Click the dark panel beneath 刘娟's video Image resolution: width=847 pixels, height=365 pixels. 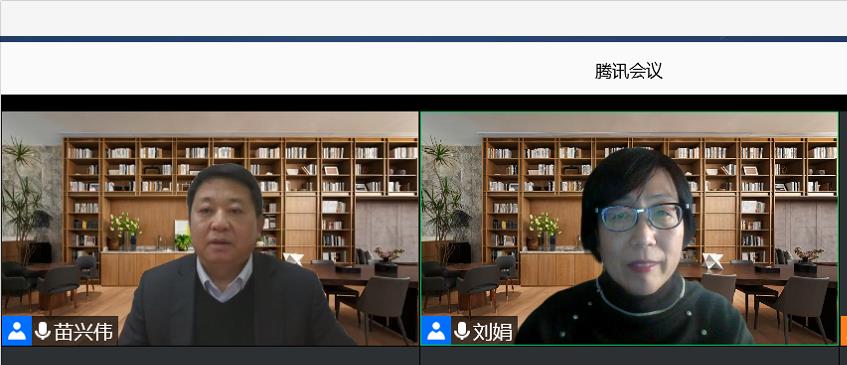(630, 356)
